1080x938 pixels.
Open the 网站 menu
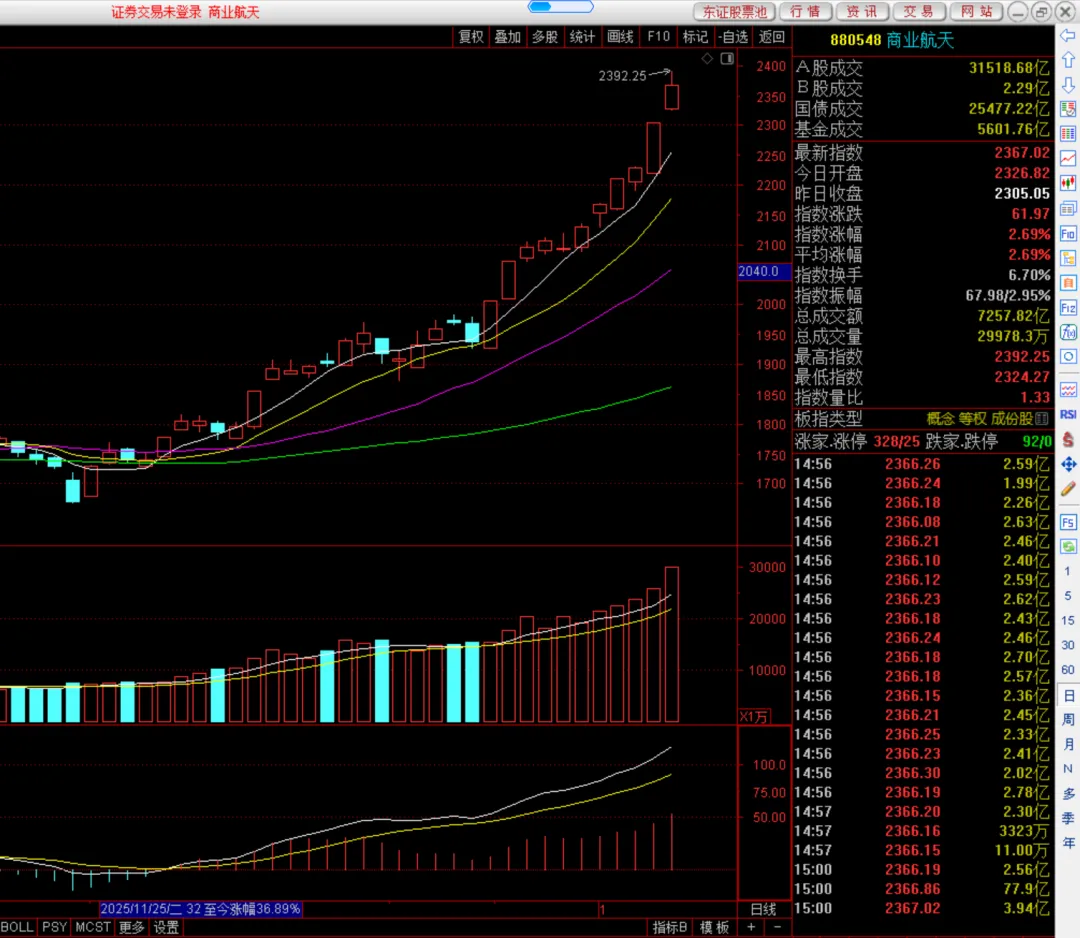[976, 12]
